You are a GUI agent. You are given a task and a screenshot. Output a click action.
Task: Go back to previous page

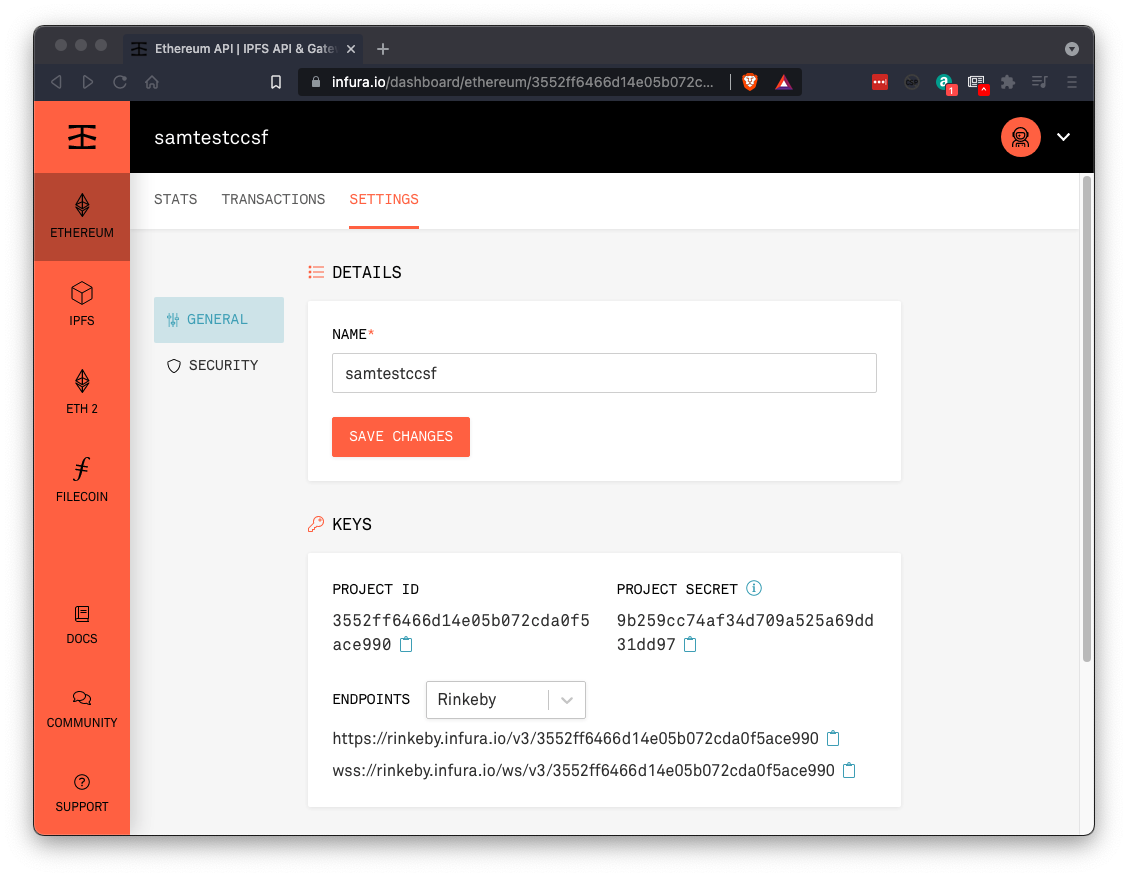[56, 82]
